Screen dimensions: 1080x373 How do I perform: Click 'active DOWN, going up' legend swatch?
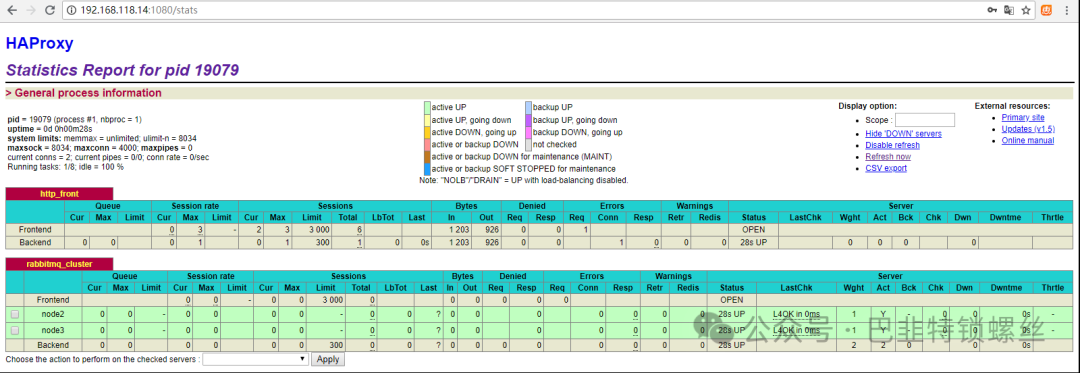427,132
